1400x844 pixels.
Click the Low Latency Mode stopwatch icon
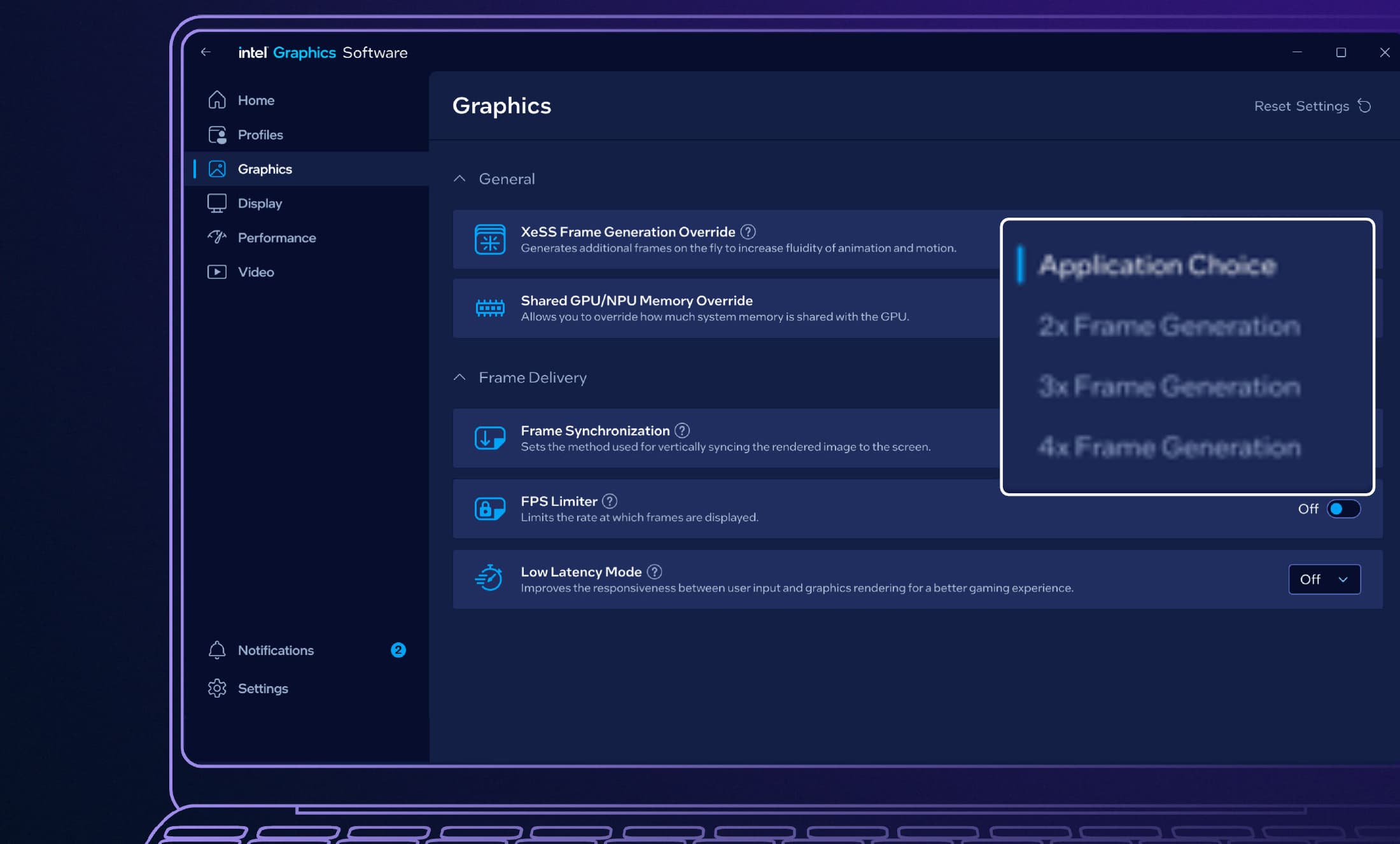[489, 579]
